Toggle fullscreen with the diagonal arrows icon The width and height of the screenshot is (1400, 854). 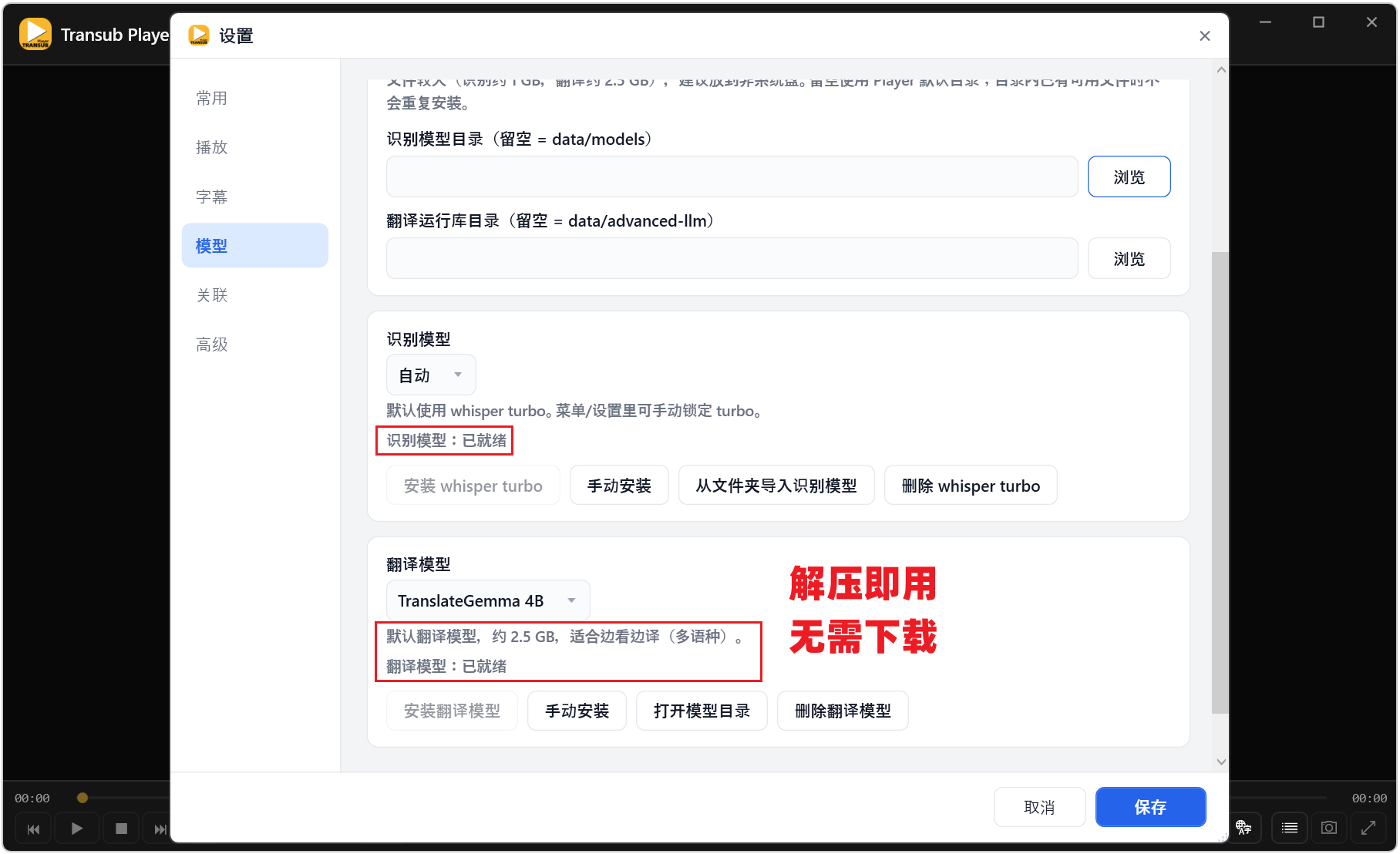click(1368, 828)
